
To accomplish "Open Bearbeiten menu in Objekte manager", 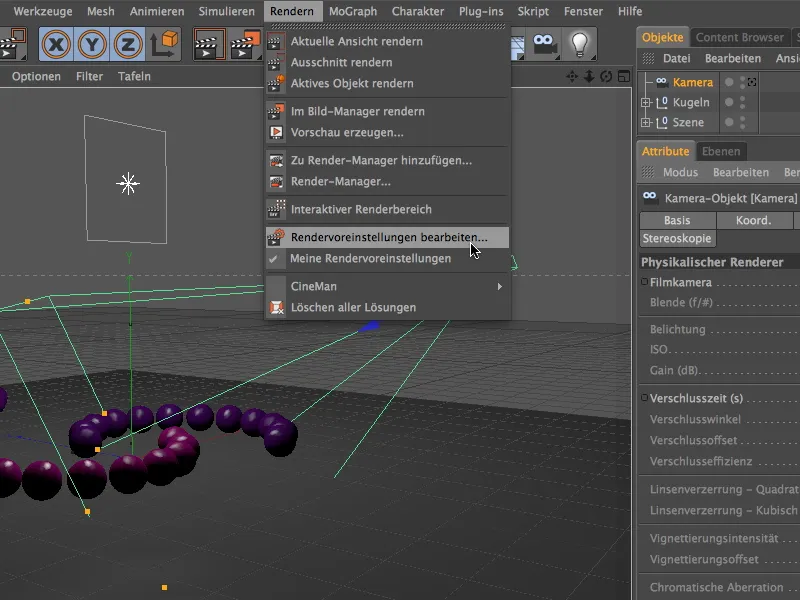I will [733, 58].
